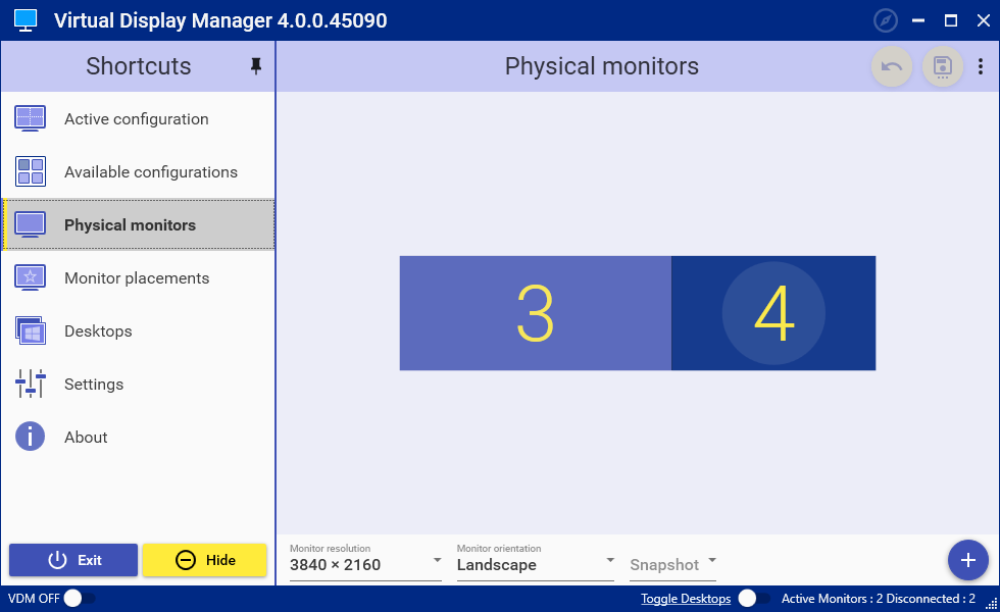
Task: Close the Virtual Display Manager window
Action: [x=983, y=20]
